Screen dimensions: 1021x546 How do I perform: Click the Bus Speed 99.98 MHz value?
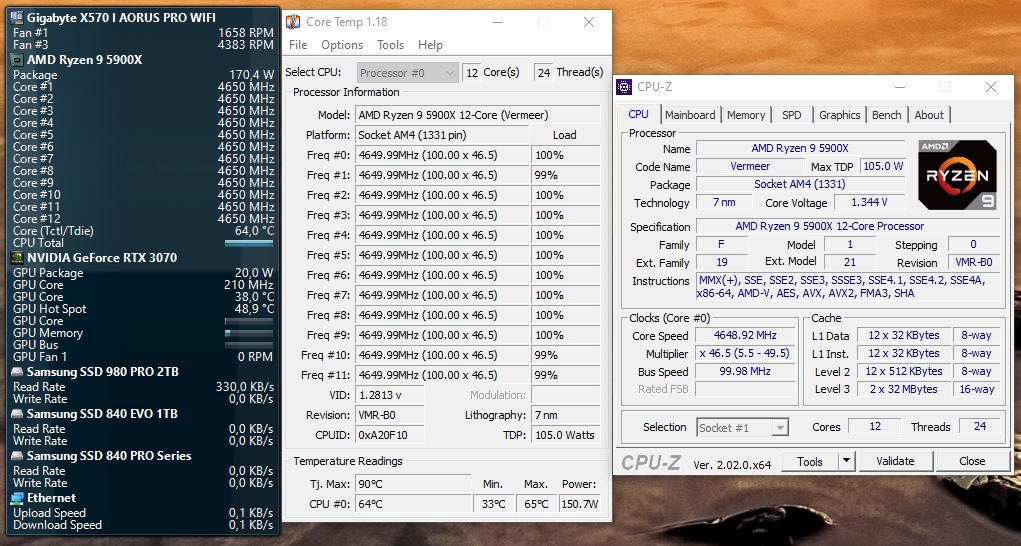[x=746, y=372]
